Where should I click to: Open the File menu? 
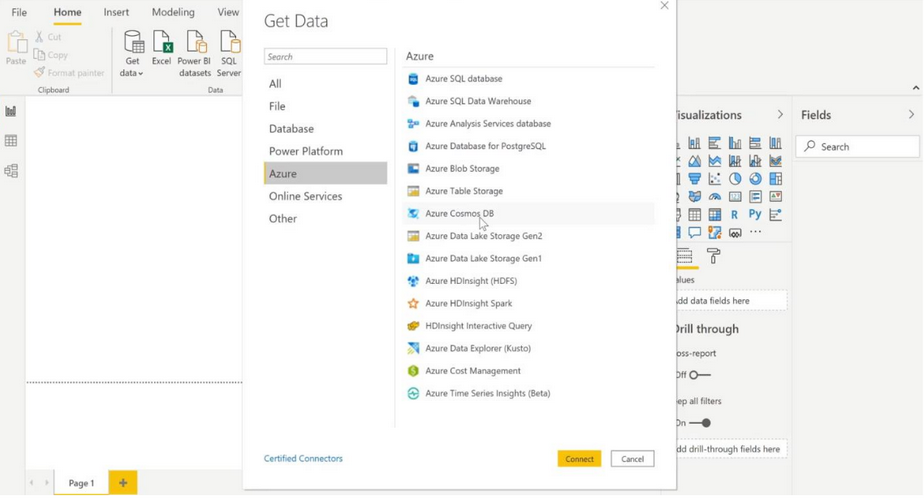click(x=19, y=12)
